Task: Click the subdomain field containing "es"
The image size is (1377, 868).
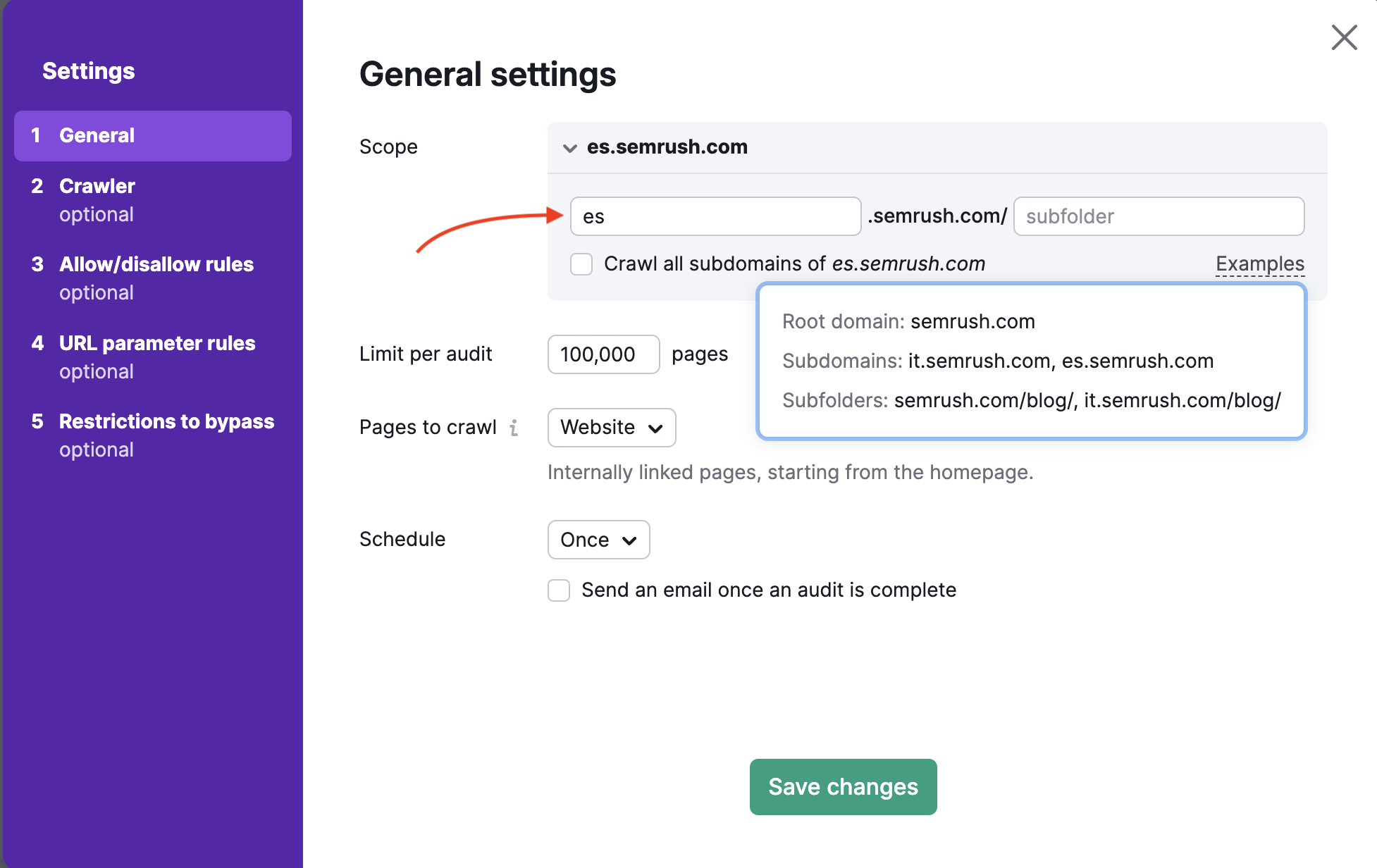Action: (715, 216)
